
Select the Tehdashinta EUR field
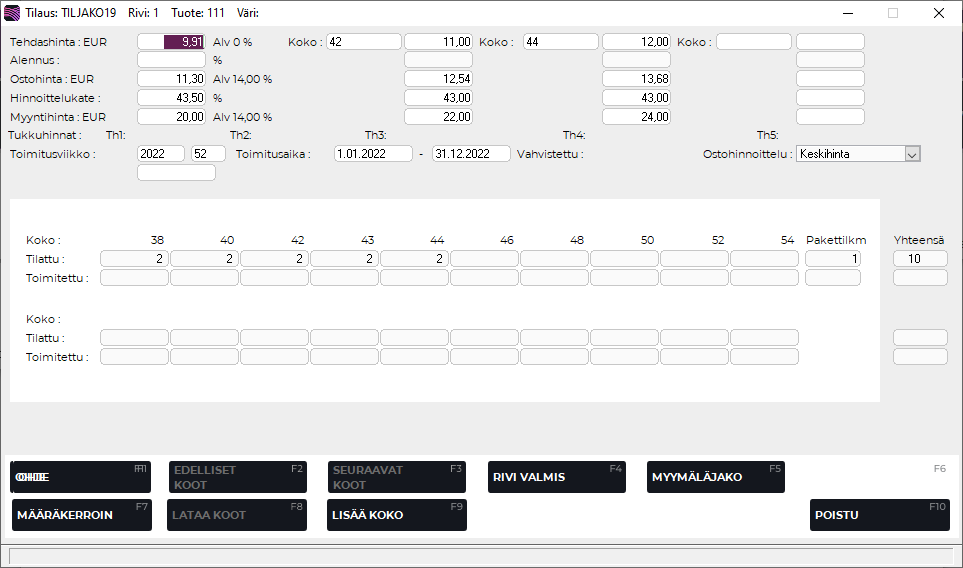click(x=171, y=42)
